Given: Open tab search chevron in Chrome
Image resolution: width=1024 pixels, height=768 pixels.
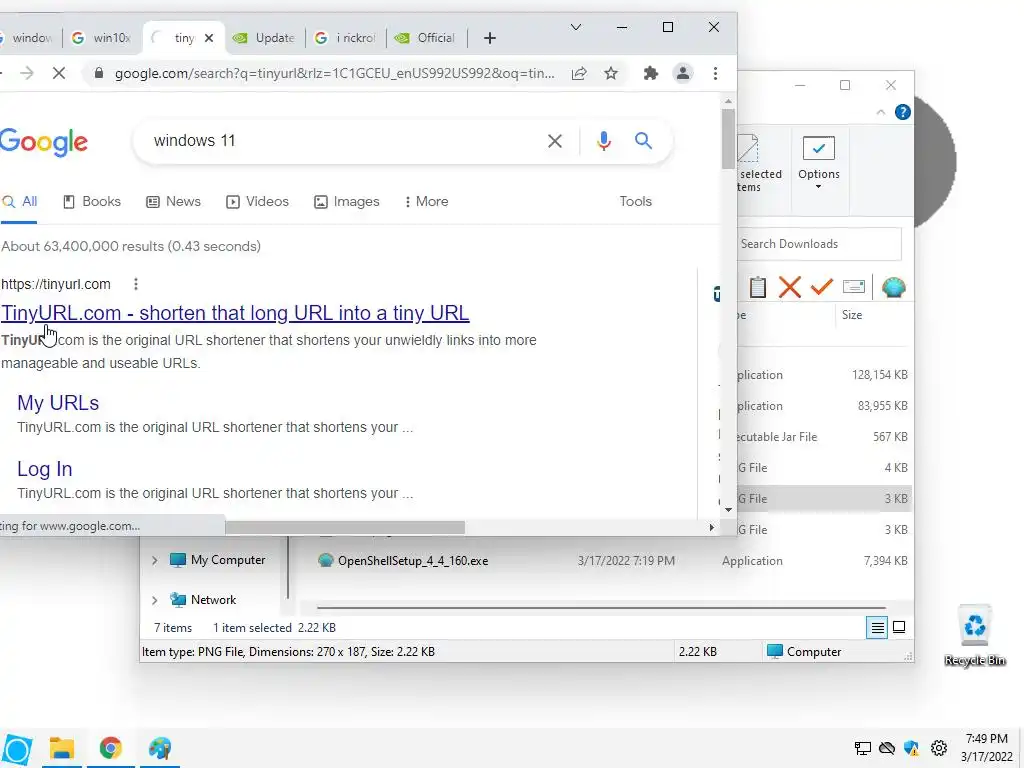Looking at the screenshot, I should 575,27.
